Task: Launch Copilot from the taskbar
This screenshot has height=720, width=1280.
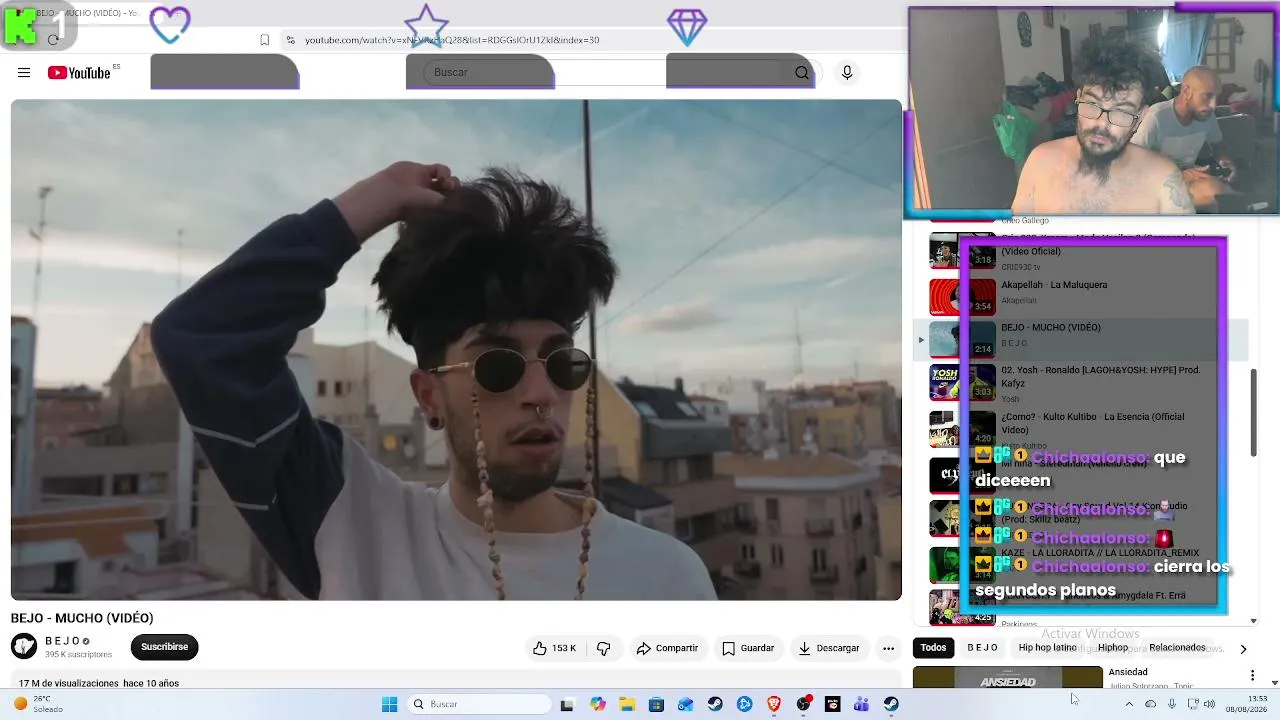Action: (598, 704)
